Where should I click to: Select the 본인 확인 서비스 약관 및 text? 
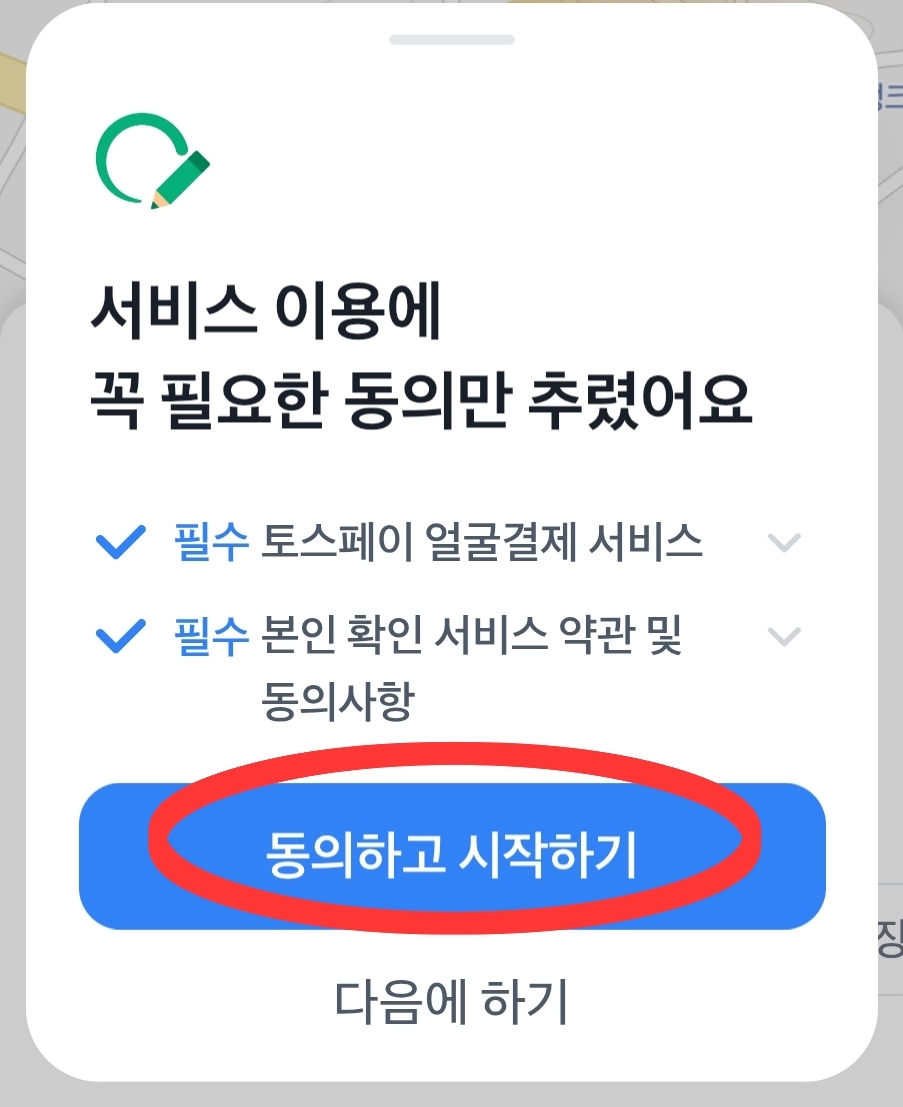pos(472,635)
